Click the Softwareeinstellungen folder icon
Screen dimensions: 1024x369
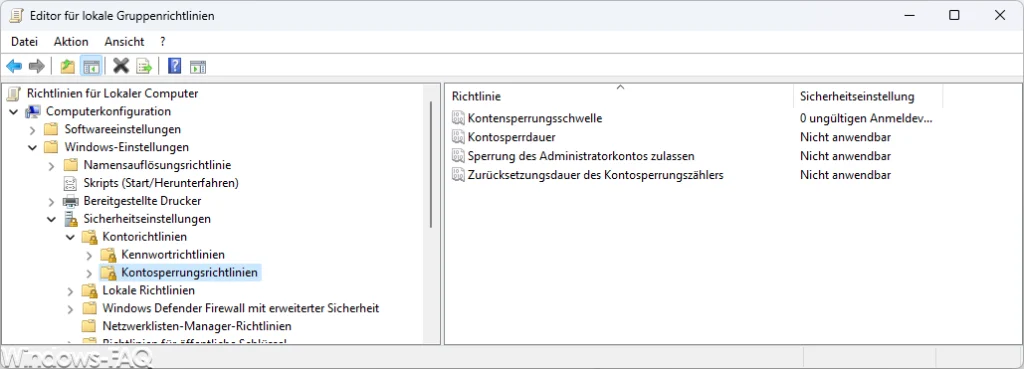tap(52, 129)
